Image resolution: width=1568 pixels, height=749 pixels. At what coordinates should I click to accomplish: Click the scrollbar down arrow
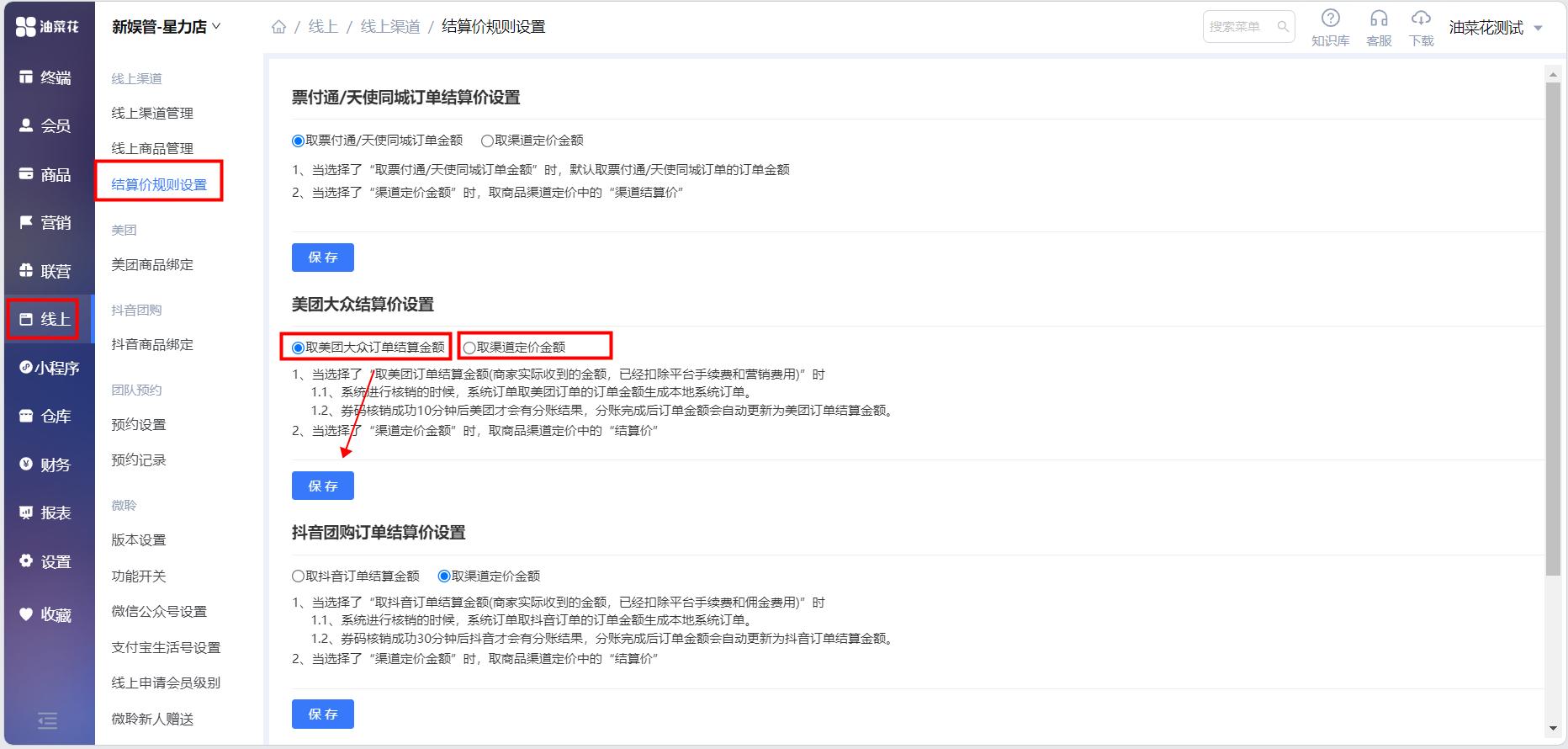coord(1553,729)
